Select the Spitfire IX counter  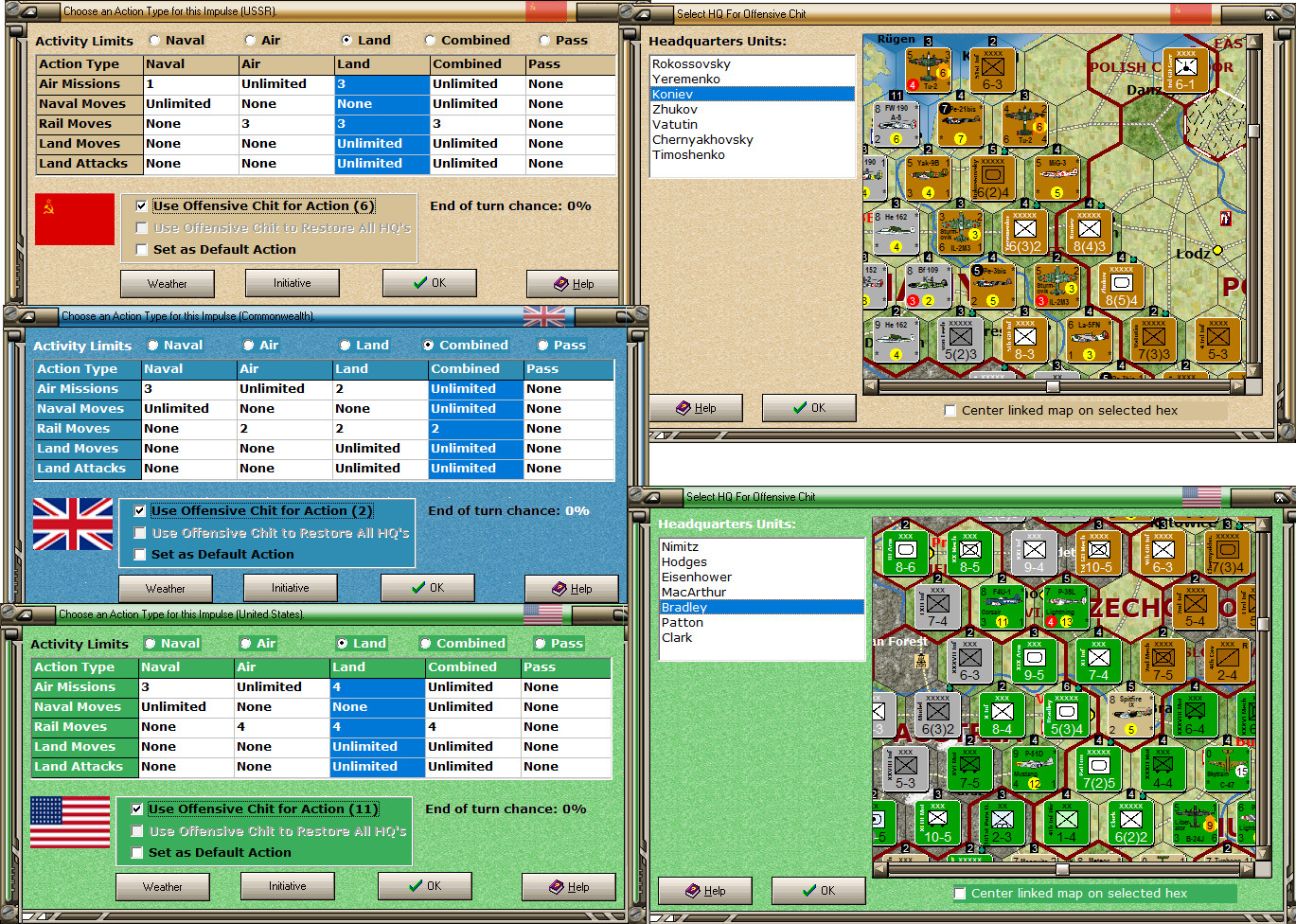1130,715
